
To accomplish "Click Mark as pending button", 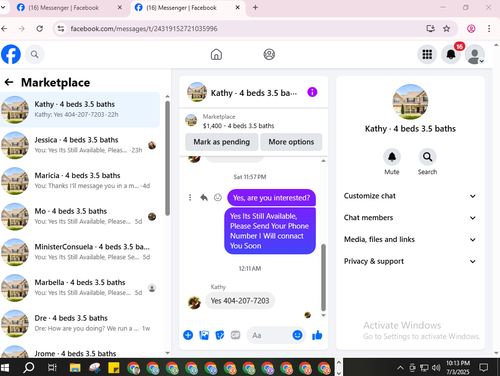I will click(222, 142).
